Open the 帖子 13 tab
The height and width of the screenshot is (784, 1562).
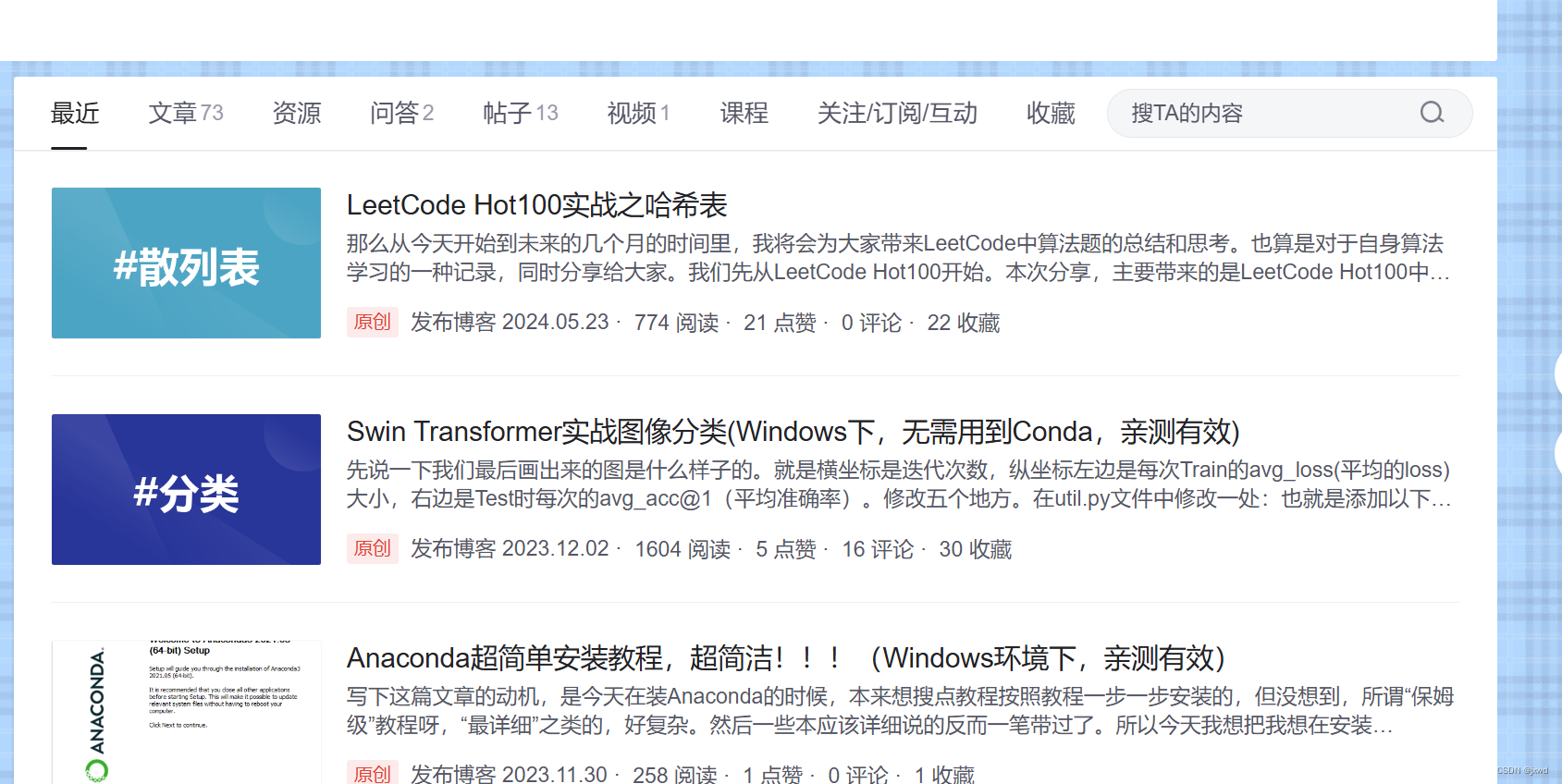[x=521, y=113]
